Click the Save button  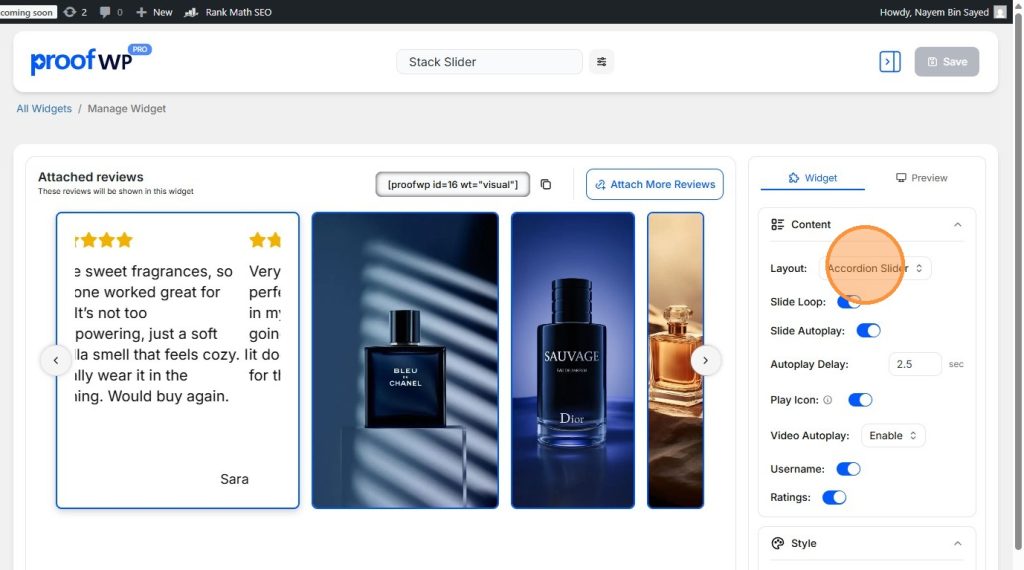(946, 61)
